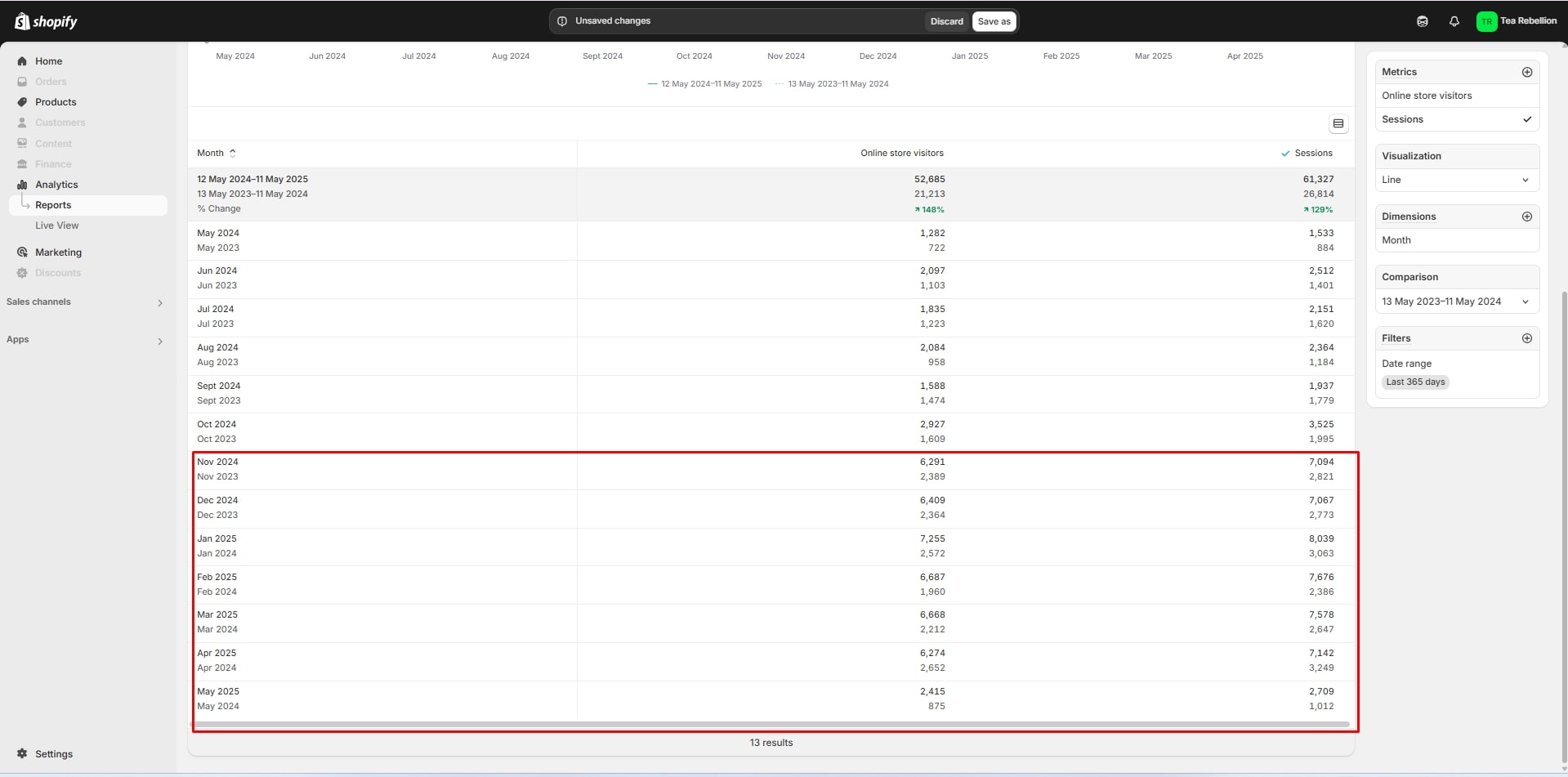Open the Visualization Line dropdown
1568x777 pixels.
pos(1456,180)
